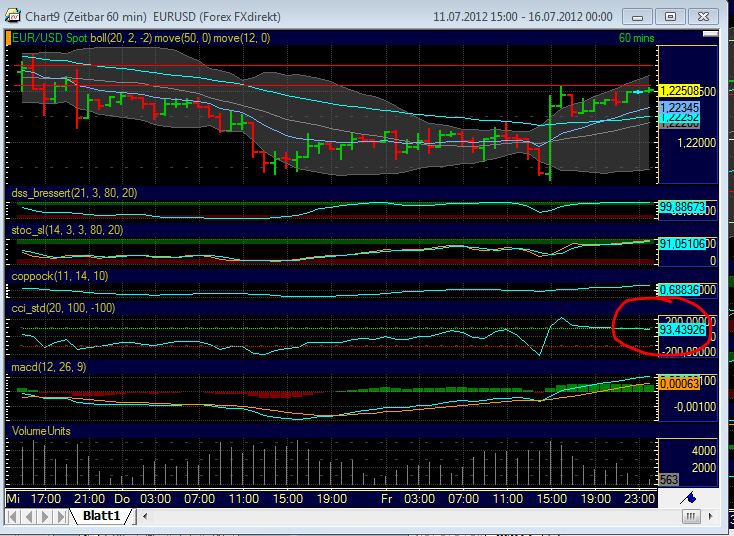Click the Do day label on time axis
The image size is (734, 536).
click(x=122, y=499)
